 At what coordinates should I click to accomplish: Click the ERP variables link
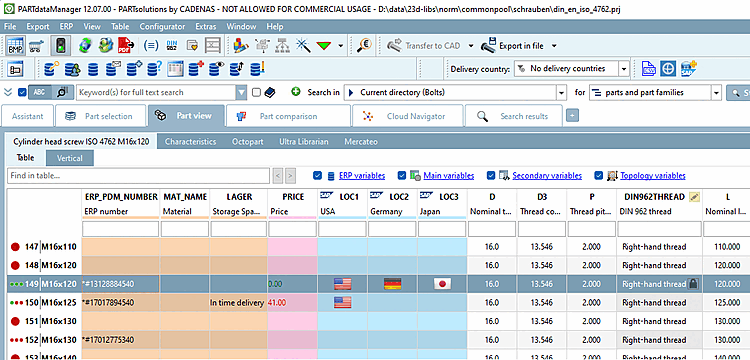(362, 175)
